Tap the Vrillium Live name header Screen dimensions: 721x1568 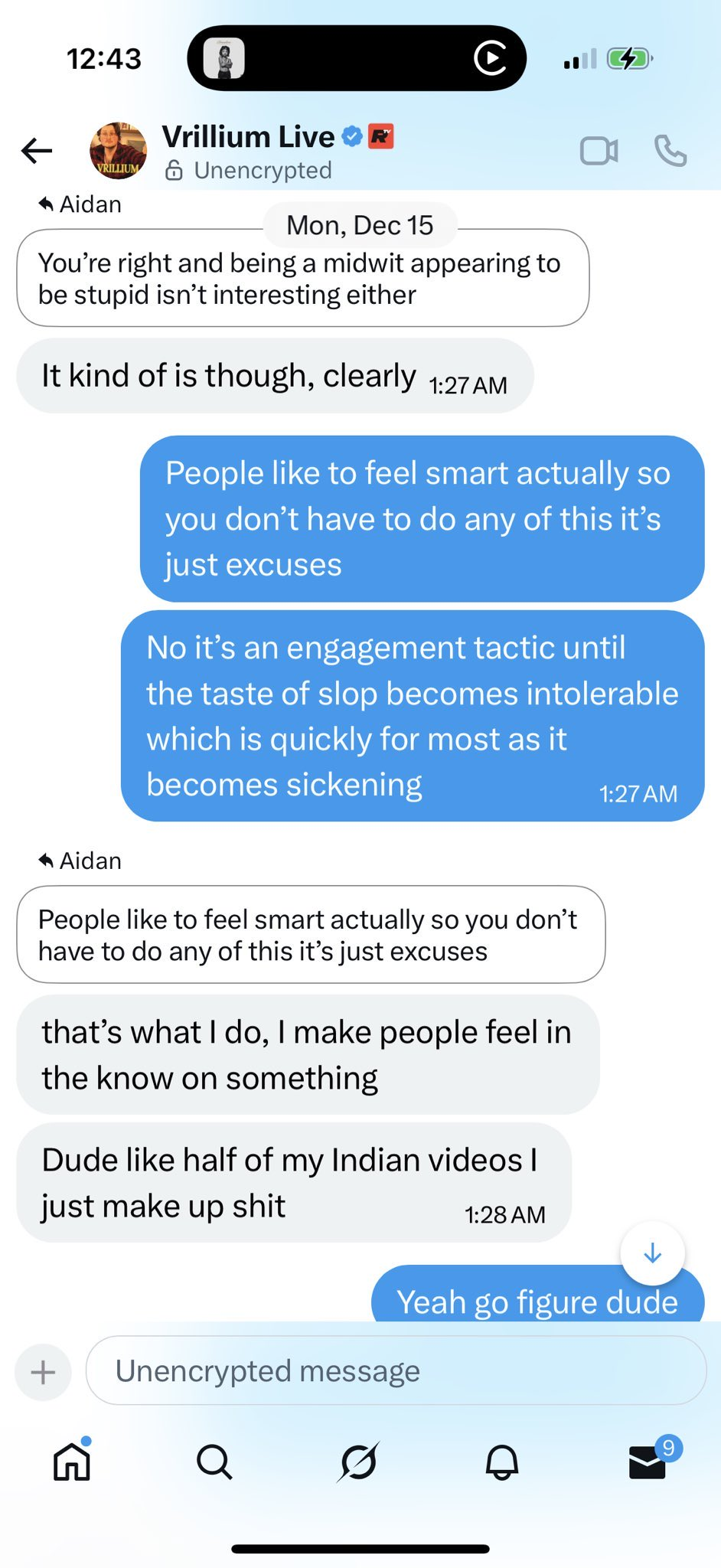pos(248,137)
